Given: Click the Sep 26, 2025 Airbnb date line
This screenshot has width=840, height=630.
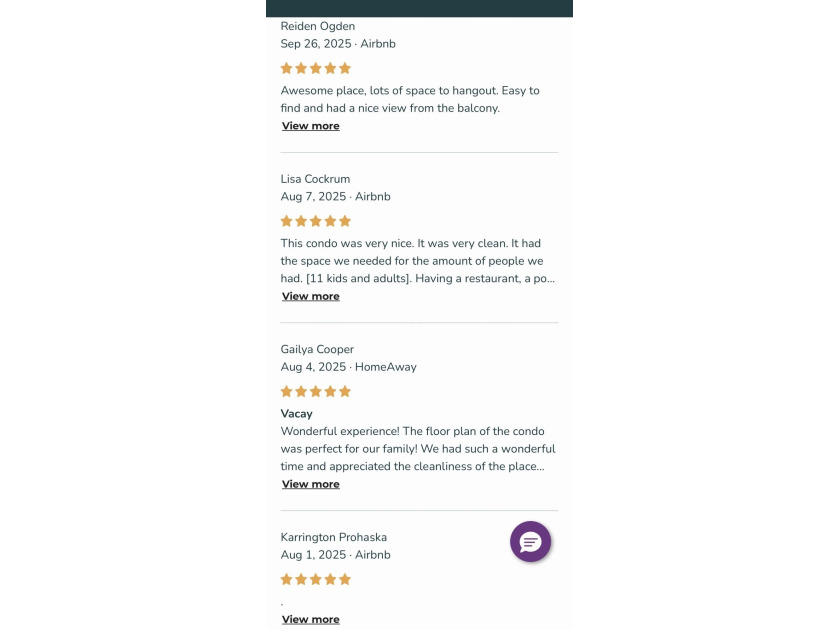Looking at the screenshot, I should pyautogui.click(x=338, y=44).
